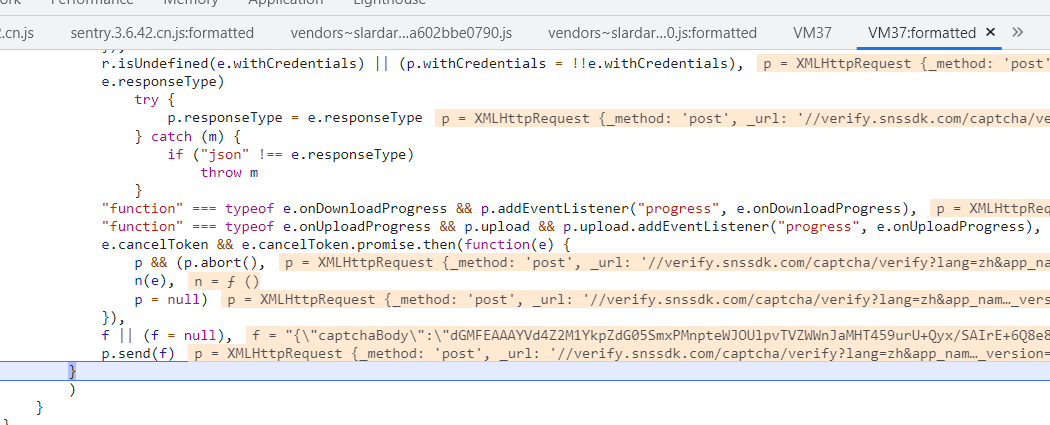1050x425 pixels.
Task: Switch to the VM37 source tab
Action: (812, 33)
